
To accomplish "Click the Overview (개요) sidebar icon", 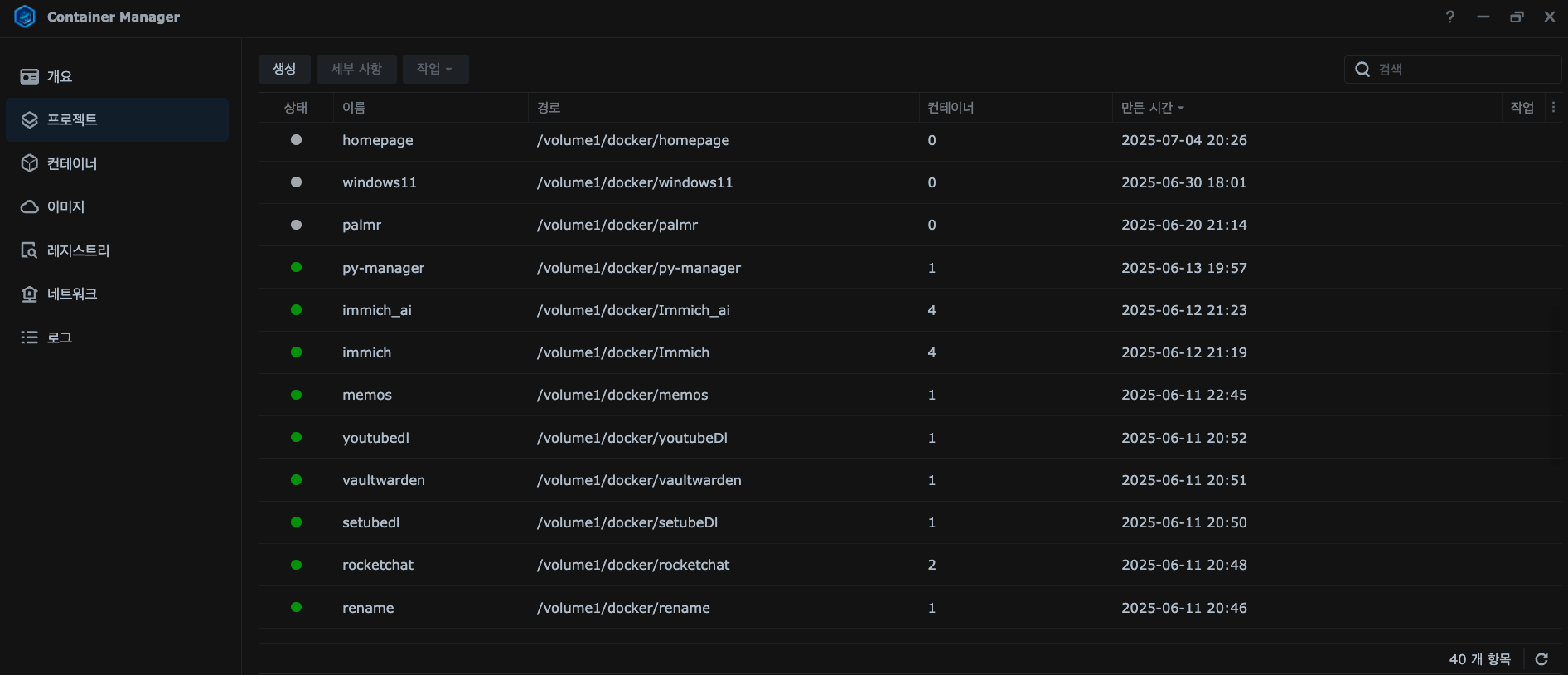I will tap(30, 77).
